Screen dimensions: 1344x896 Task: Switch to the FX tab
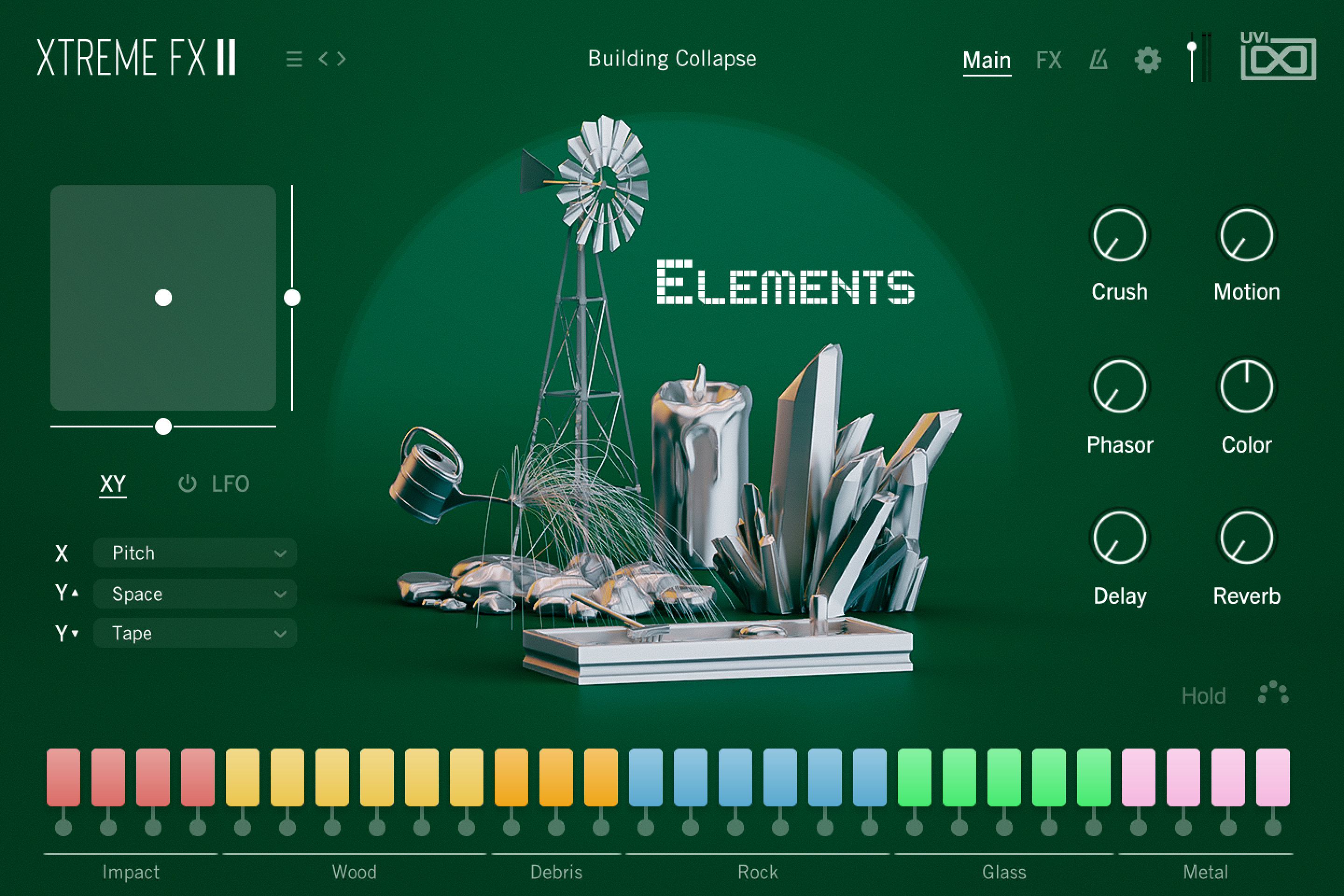[x=1049, y=60]
